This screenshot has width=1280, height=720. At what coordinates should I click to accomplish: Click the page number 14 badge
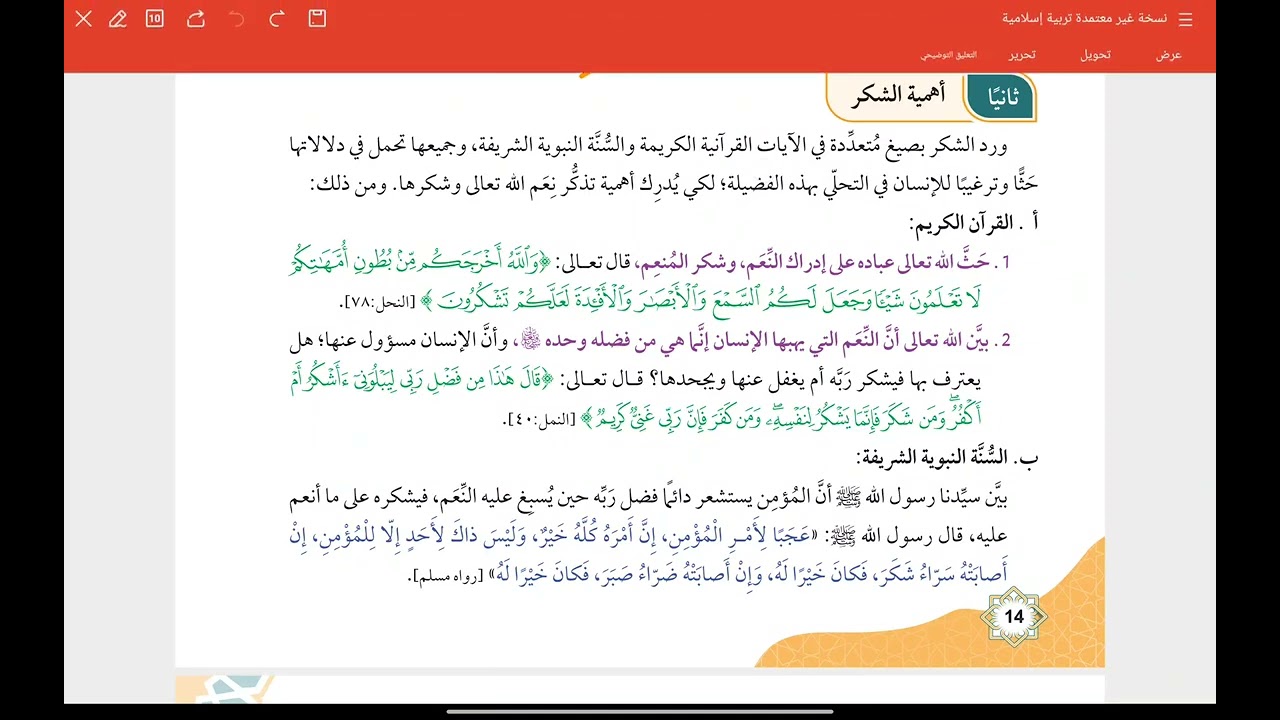(1014, 617)
